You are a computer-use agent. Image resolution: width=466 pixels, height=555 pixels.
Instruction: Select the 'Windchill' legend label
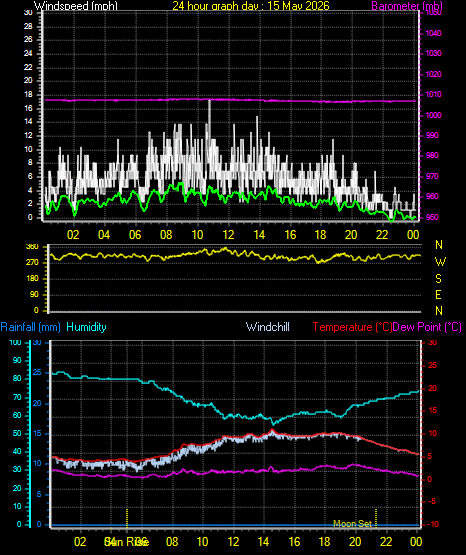(x=267, y=327)
